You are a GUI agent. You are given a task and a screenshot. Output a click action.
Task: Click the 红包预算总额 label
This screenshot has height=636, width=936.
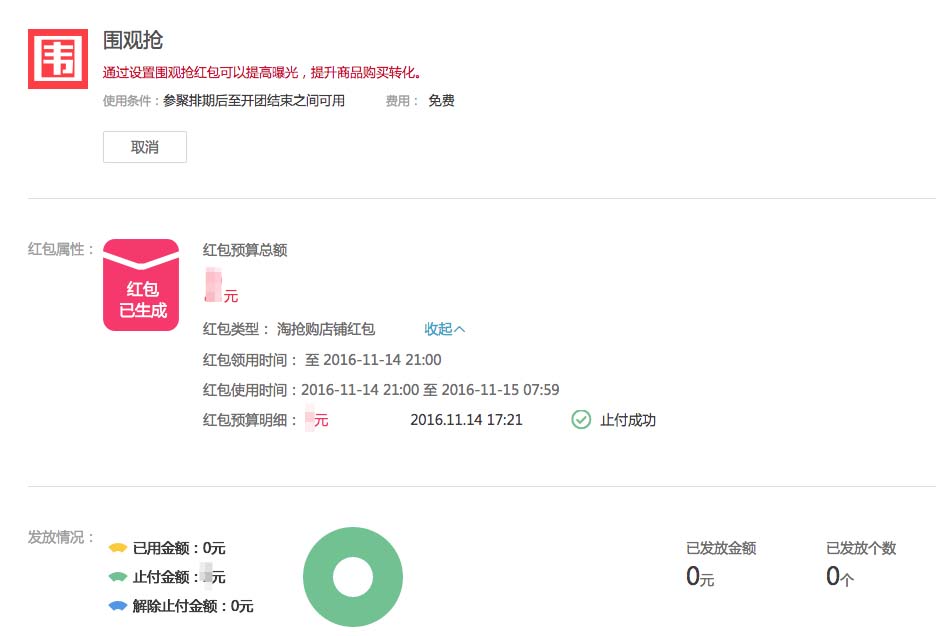[x=245, y=250]
